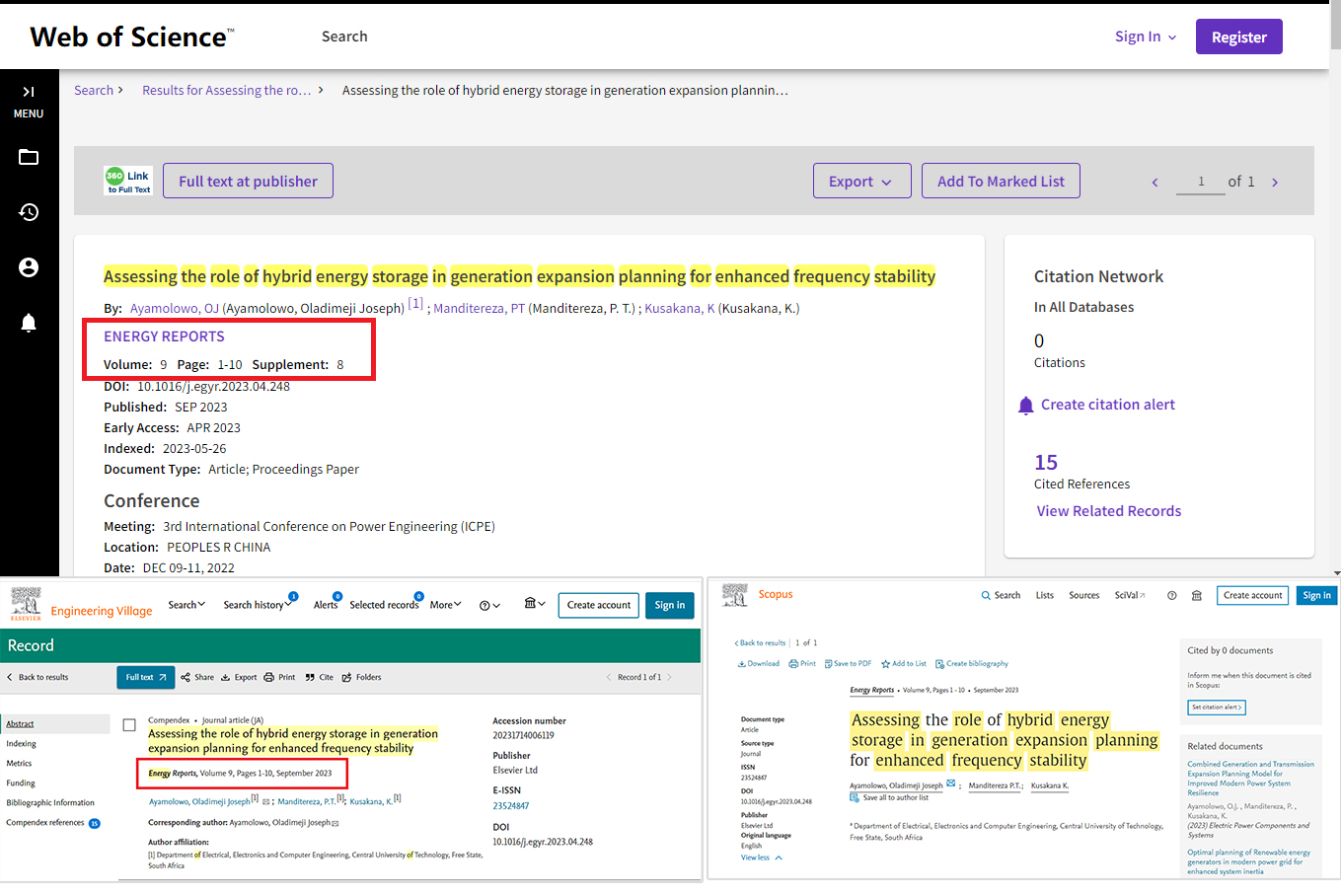Screen dimensions: 1341x896
Task: Click Set citation alert button in Scopus
Action: (x=1216, y=708)
